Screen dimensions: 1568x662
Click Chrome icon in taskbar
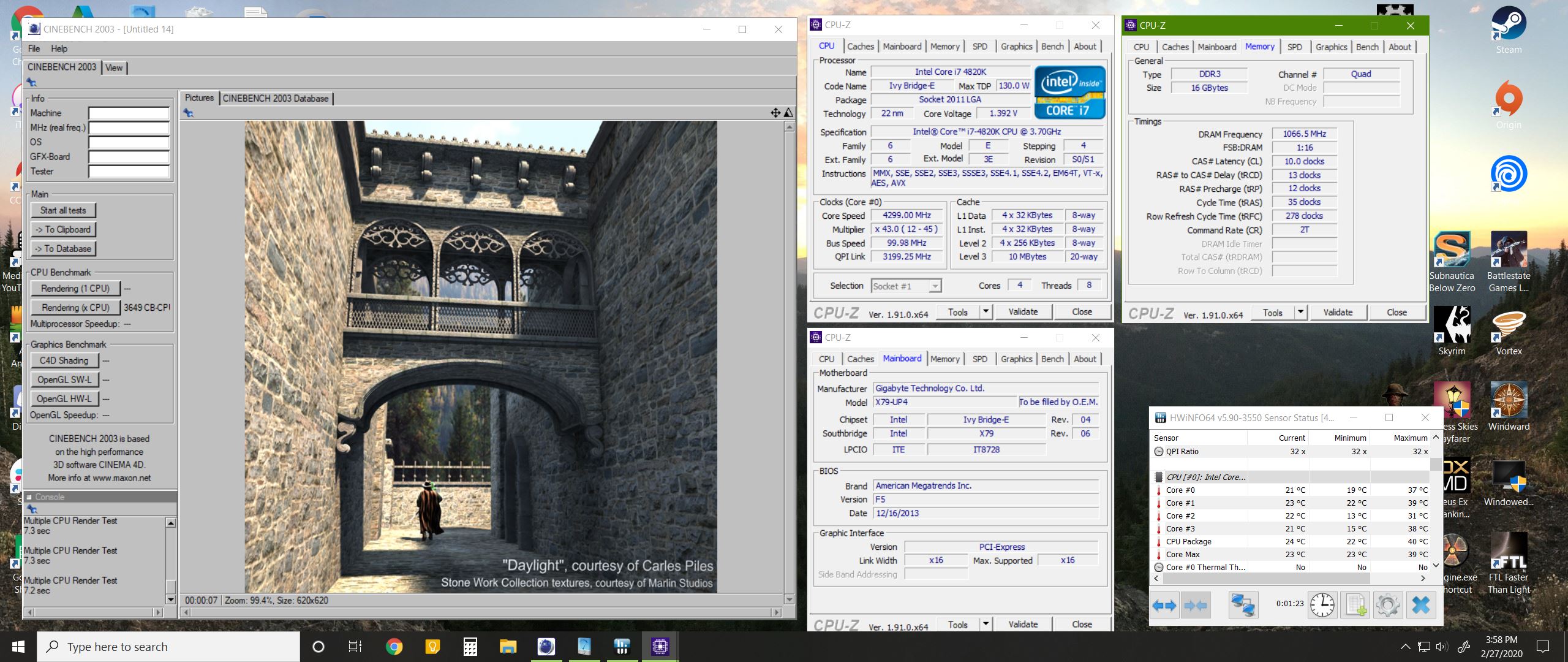[x=394, y=647]
